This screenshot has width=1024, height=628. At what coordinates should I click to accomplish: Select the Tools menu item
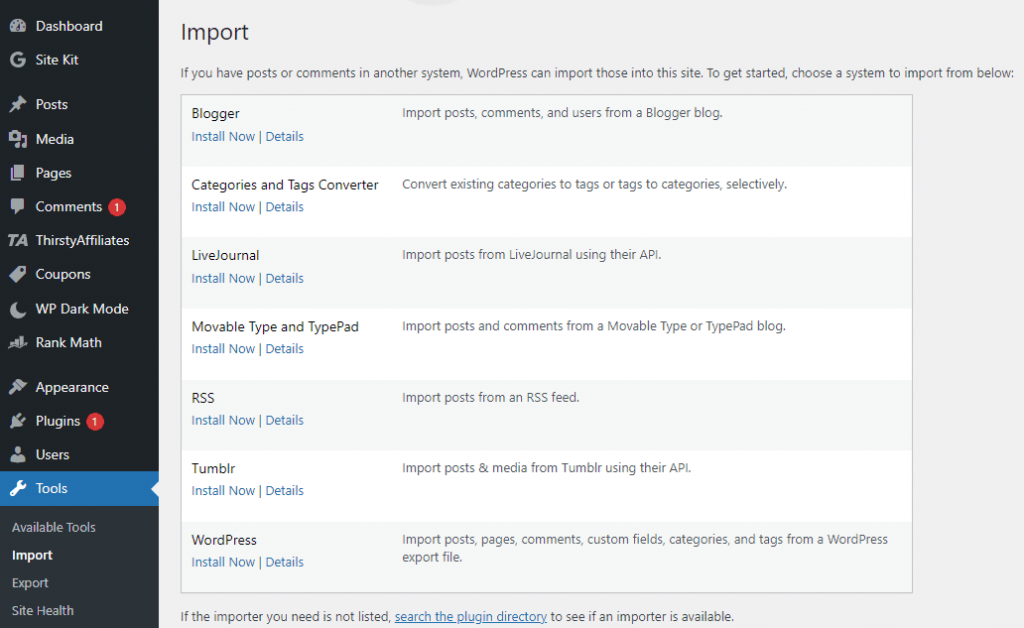(x=79, y=488)
